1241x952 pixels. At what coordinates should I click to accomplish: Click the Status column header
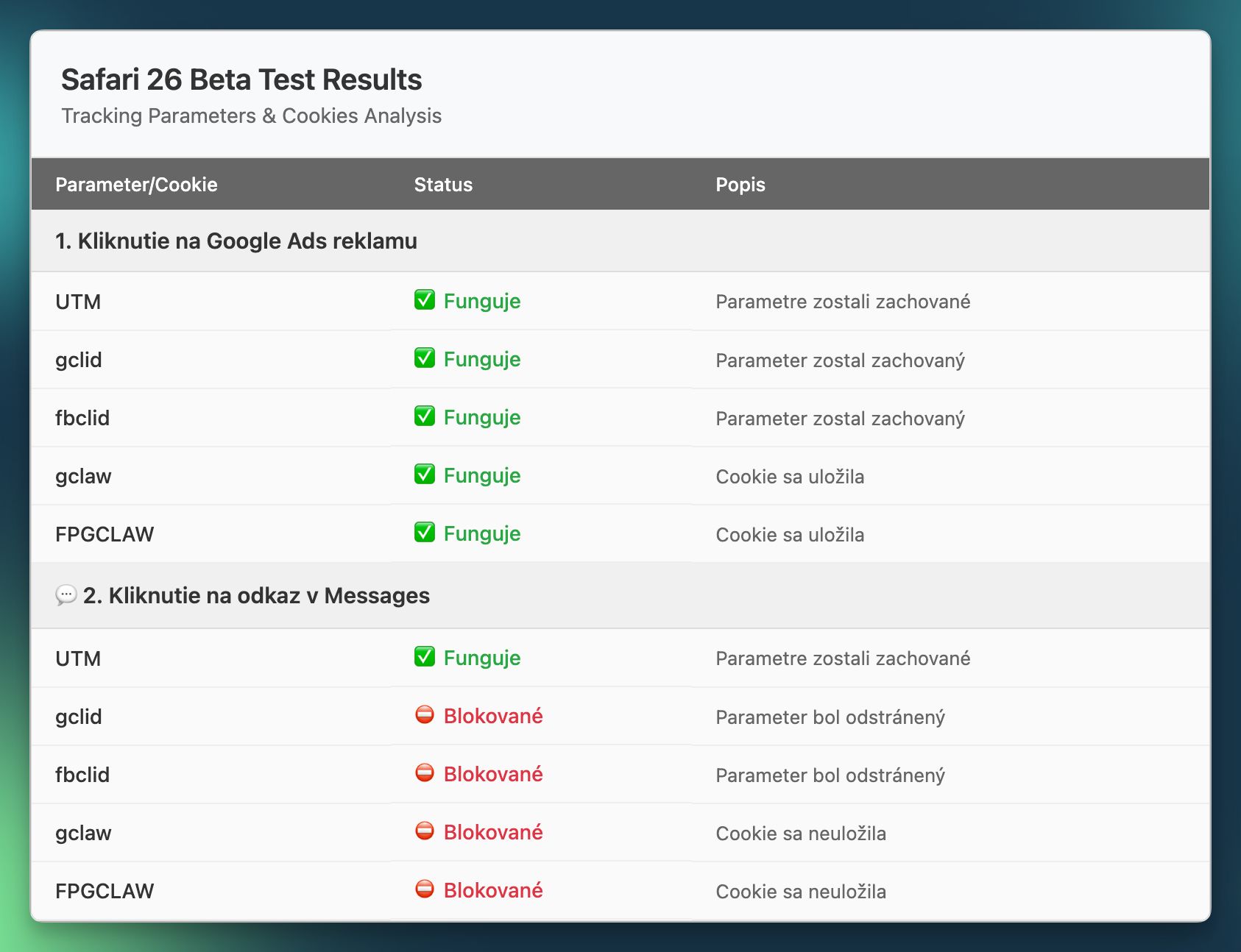point(443,185)
